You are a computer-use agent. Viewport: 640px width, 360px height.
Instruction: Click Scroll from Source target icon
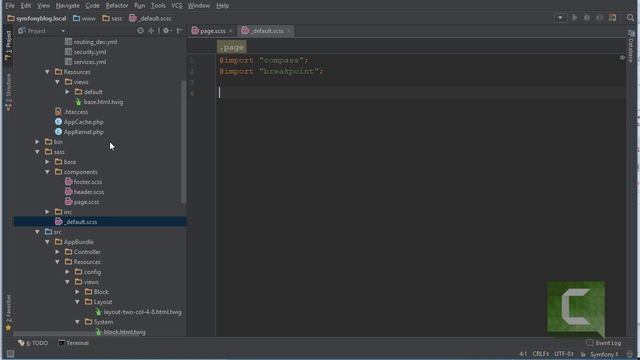[x=140, y=31]
